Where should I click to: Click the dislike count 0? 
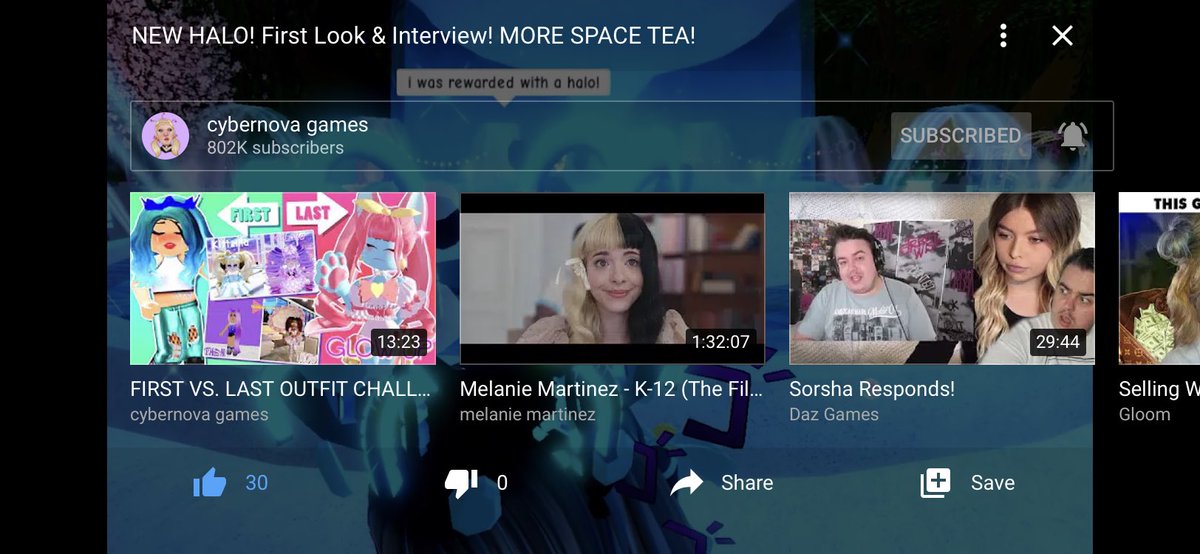click(x=502, y=483)
